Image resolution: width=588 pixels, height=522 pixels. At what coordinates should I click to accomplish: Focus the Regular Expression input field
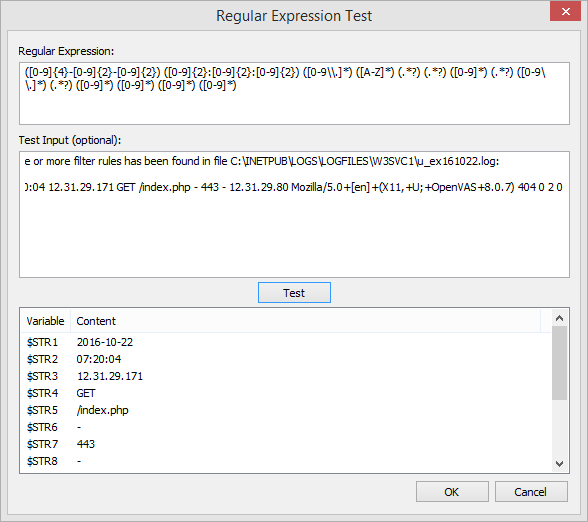(294, 93)
